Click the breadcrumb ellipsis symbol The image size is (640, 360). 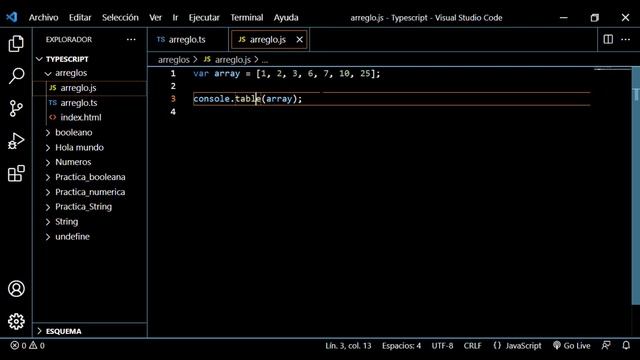pos(265,60)
